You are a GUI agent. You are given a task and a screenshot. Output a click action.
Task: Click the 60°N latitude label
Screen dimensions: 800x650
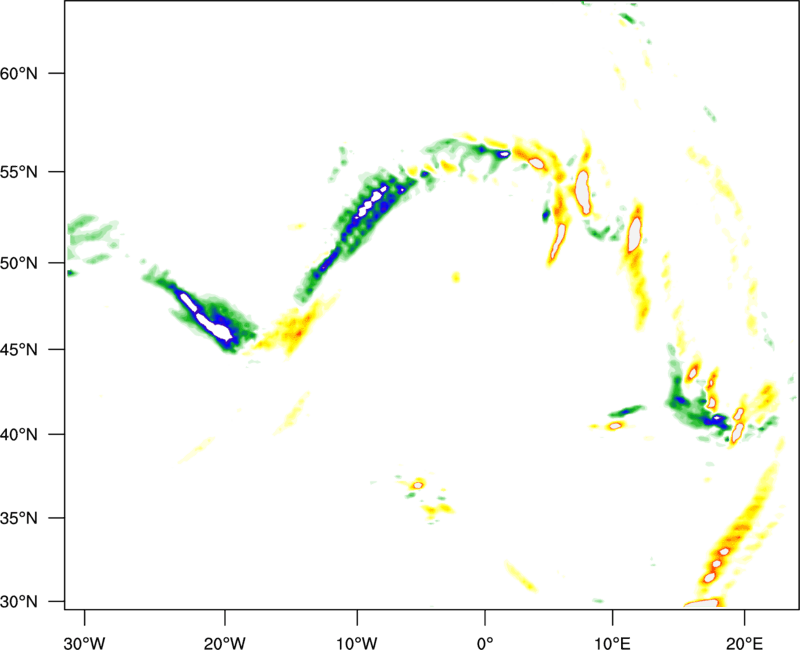tap(19, 74)
